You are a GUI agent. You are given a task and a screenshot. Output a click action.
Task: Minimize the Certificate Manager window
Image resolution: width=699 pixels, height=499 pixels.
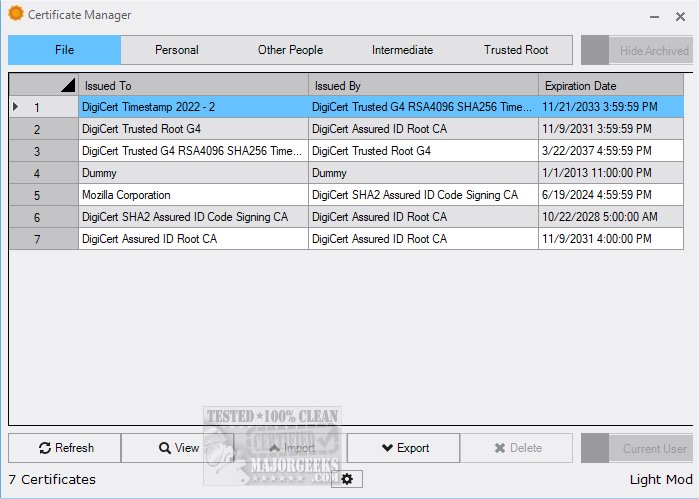click(653, 16)
